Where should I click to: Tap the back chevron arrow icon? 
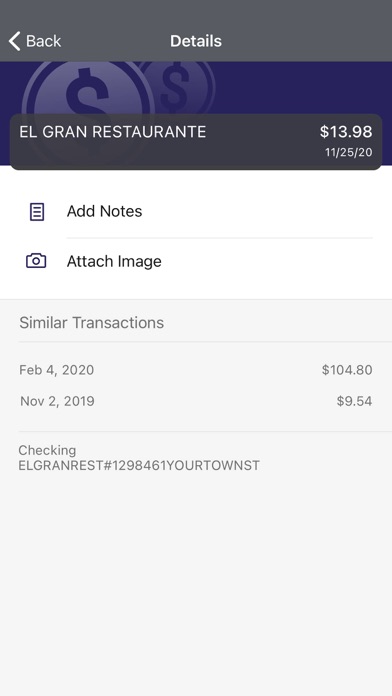click(14, 41)
